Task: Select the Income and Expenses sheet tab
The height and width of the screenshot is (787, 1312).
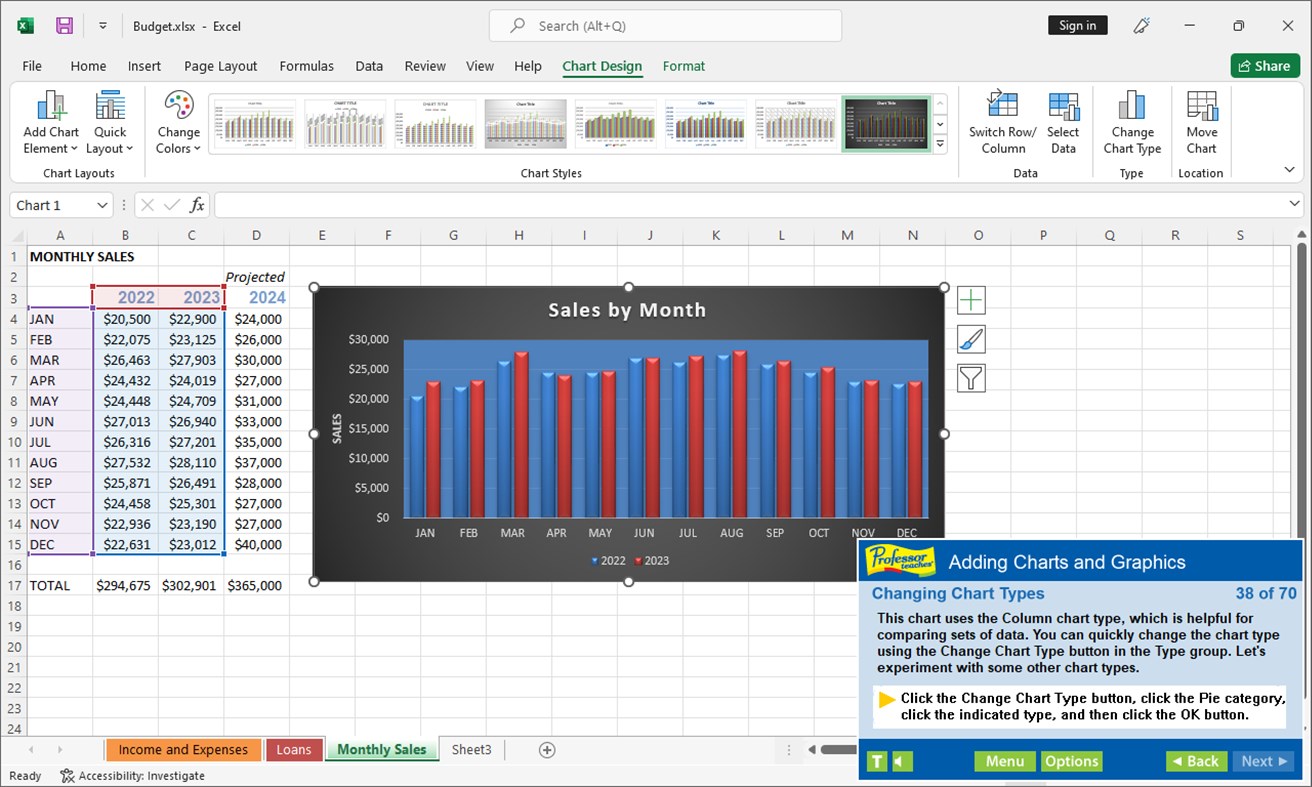Action: (x=183, y=749)
